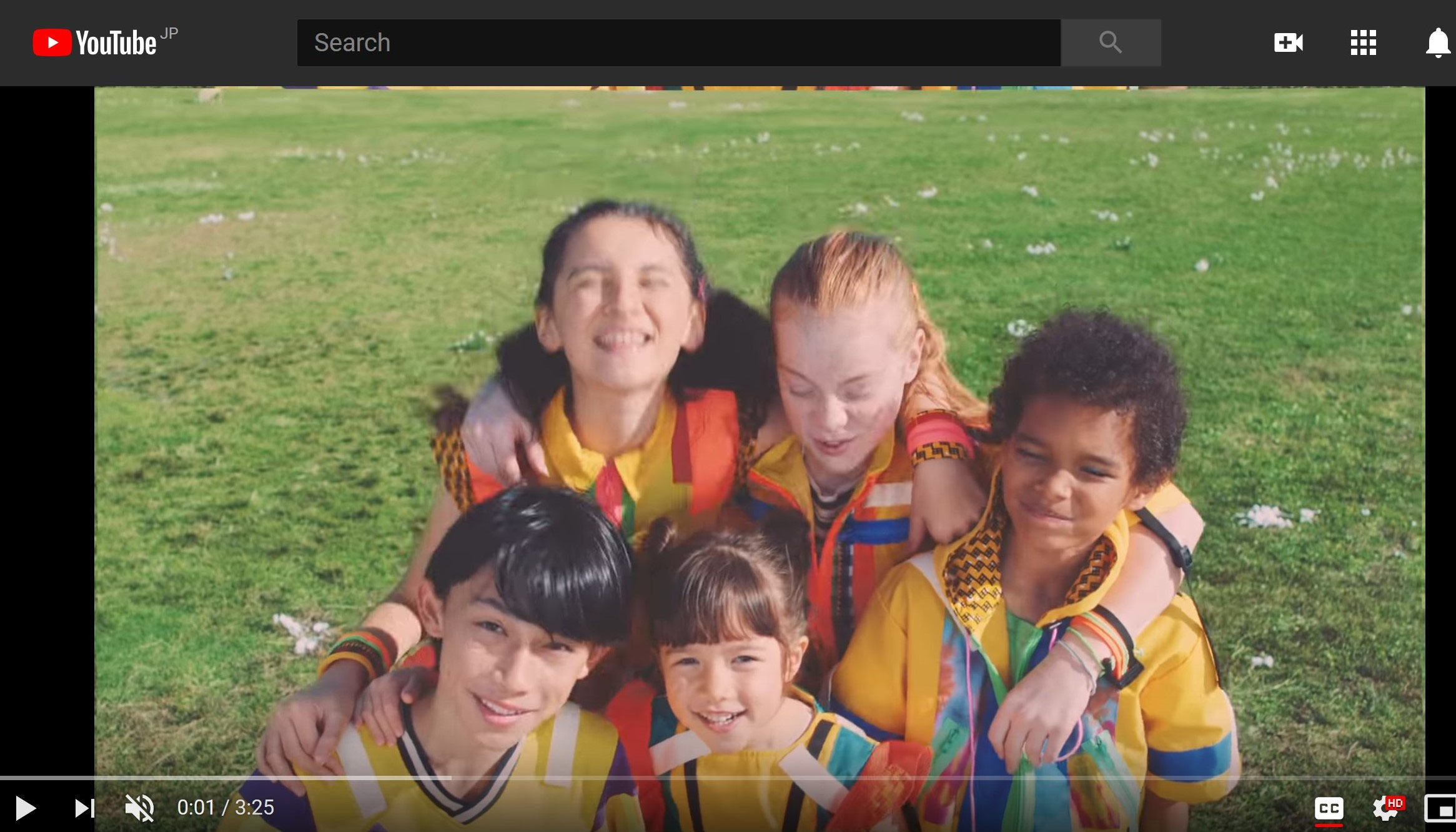This screenshot has width=1456, height=832.
Task: Open the HD quality settings menu
Action: 1385,808
